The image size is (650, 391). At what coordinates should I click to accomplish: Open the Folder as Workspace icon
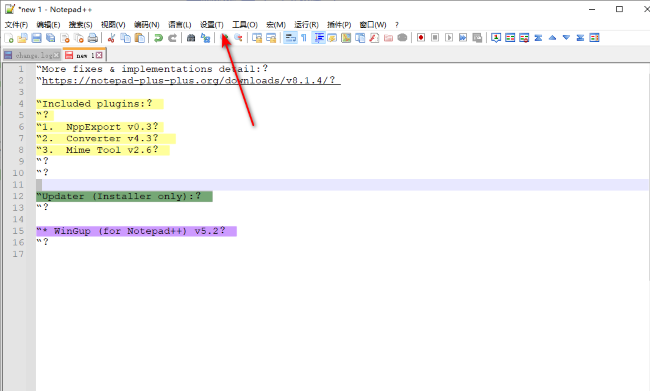388,38
